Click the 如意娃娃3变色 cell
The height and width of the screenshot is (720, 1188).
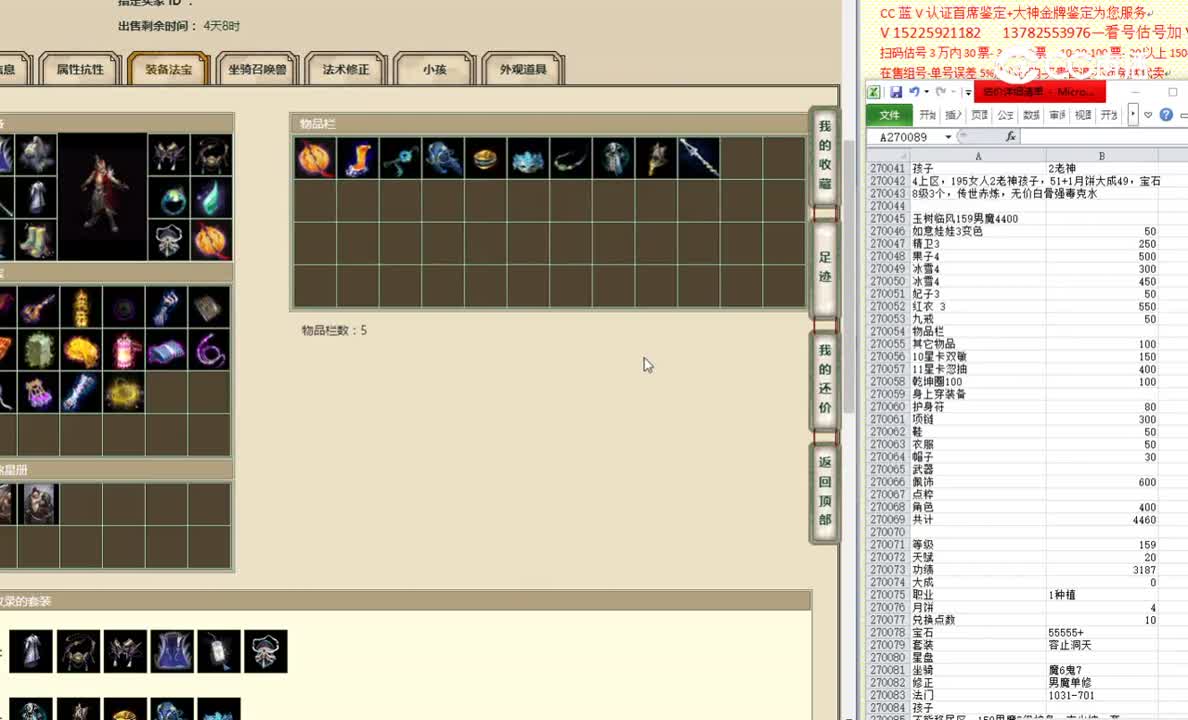(977, 231)
